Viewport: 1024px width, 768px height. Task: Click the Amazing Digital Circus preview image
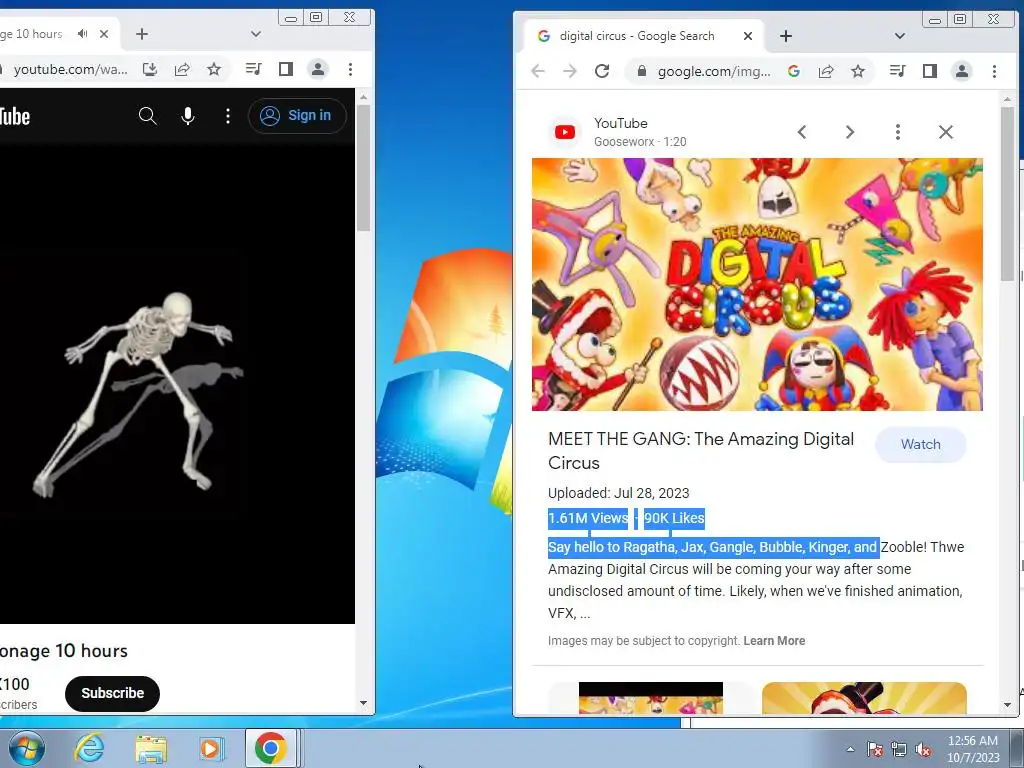click(757, 284)
